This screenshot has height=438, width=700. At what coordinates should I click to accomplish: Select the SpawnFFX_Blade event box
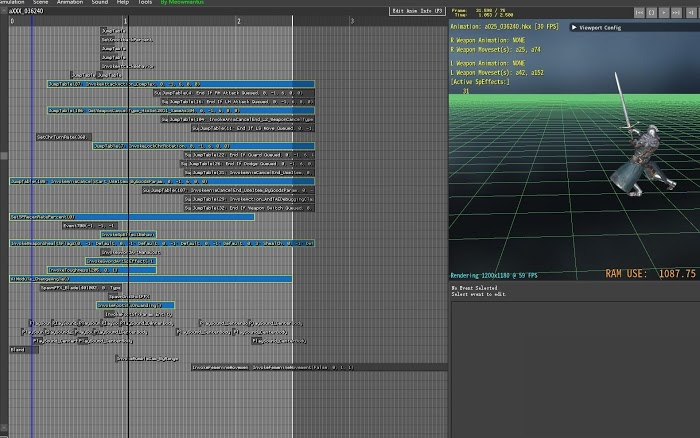81,288
